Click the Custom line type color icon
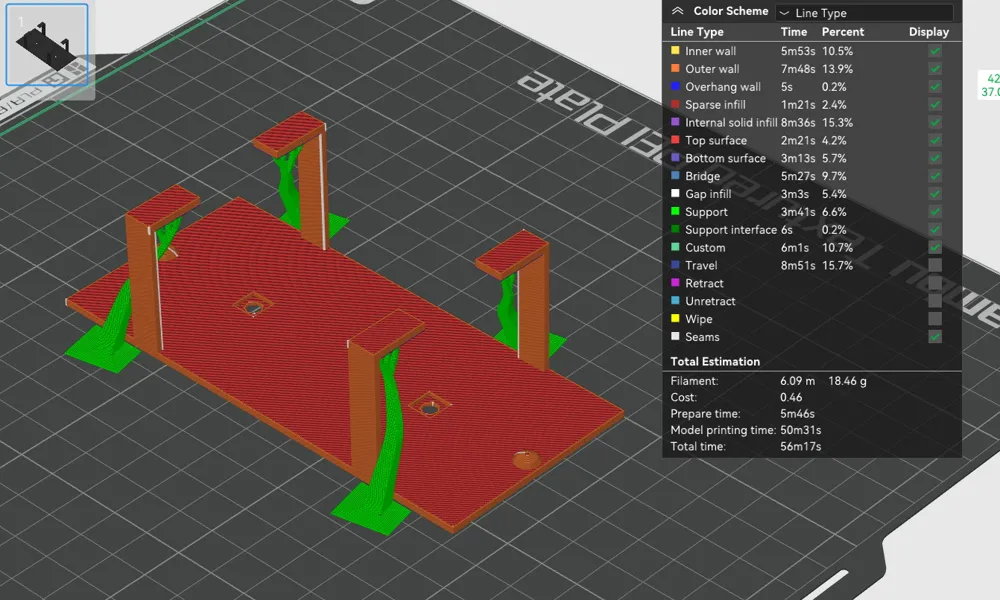The width and height of the screenshot is (1000, 600). 676,247
